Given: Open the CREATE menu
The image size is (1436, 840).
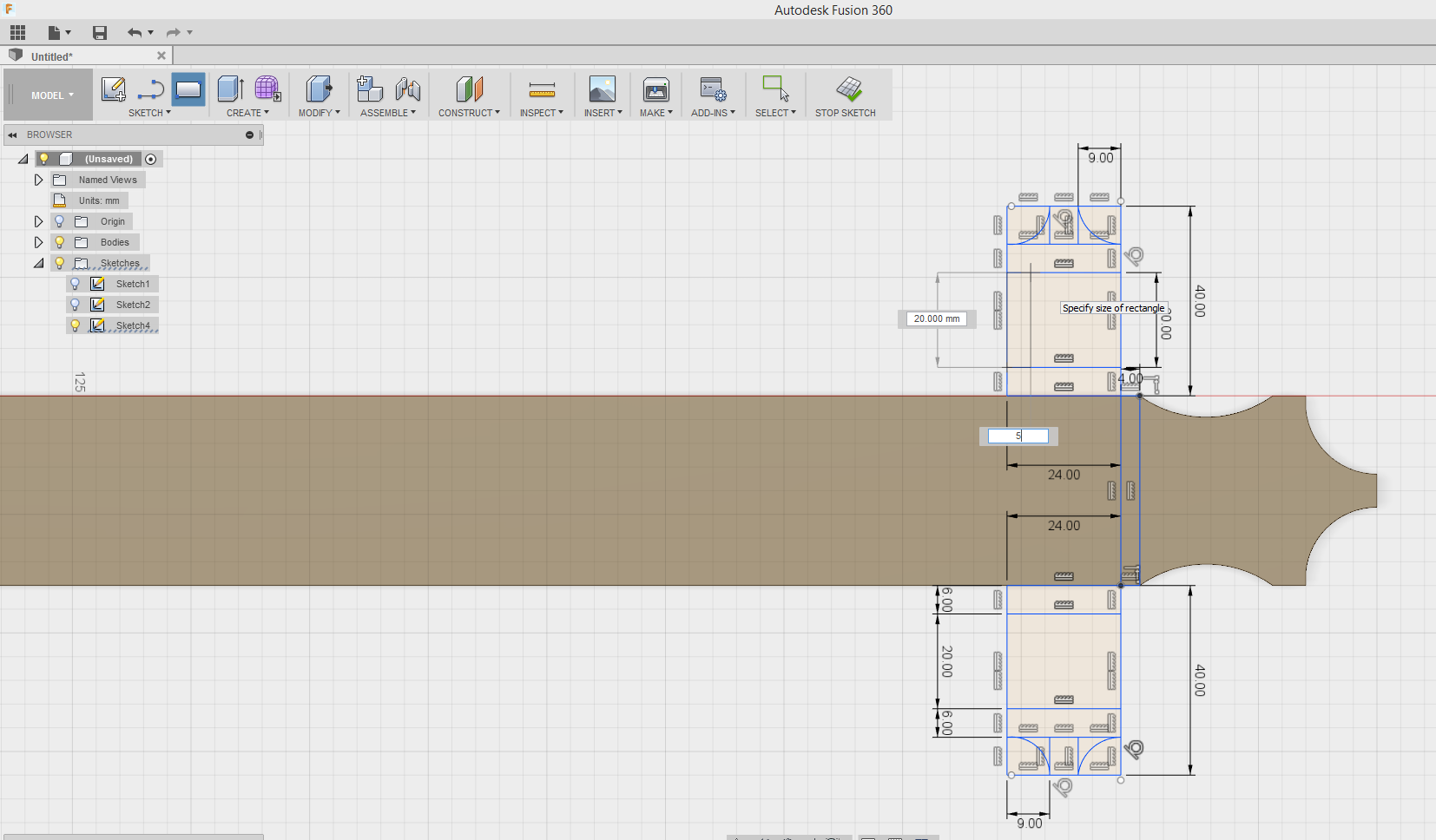Looking at the screenshot, I should click(x=247, y=113).
